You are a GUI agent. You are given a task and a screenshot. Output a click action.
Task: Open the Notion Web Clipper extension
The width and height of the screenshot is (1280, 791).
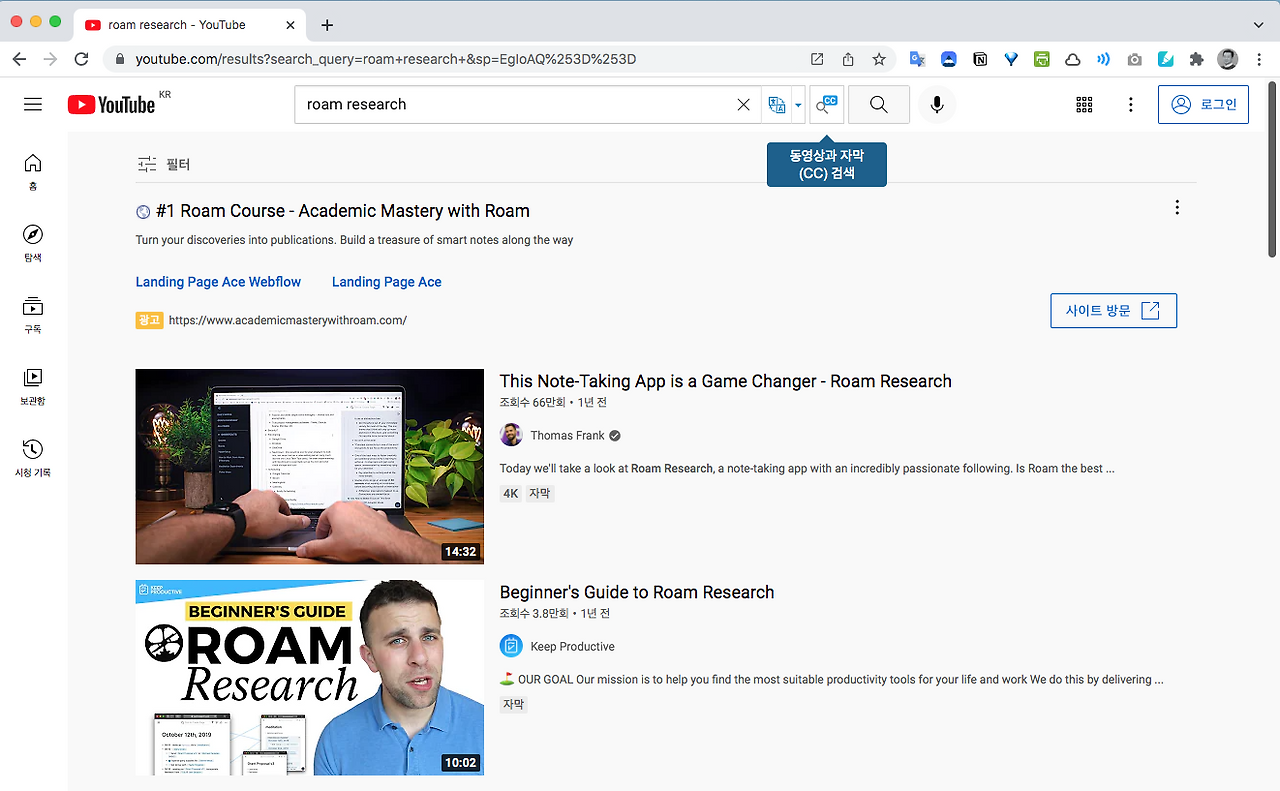[x=980, y=59]
